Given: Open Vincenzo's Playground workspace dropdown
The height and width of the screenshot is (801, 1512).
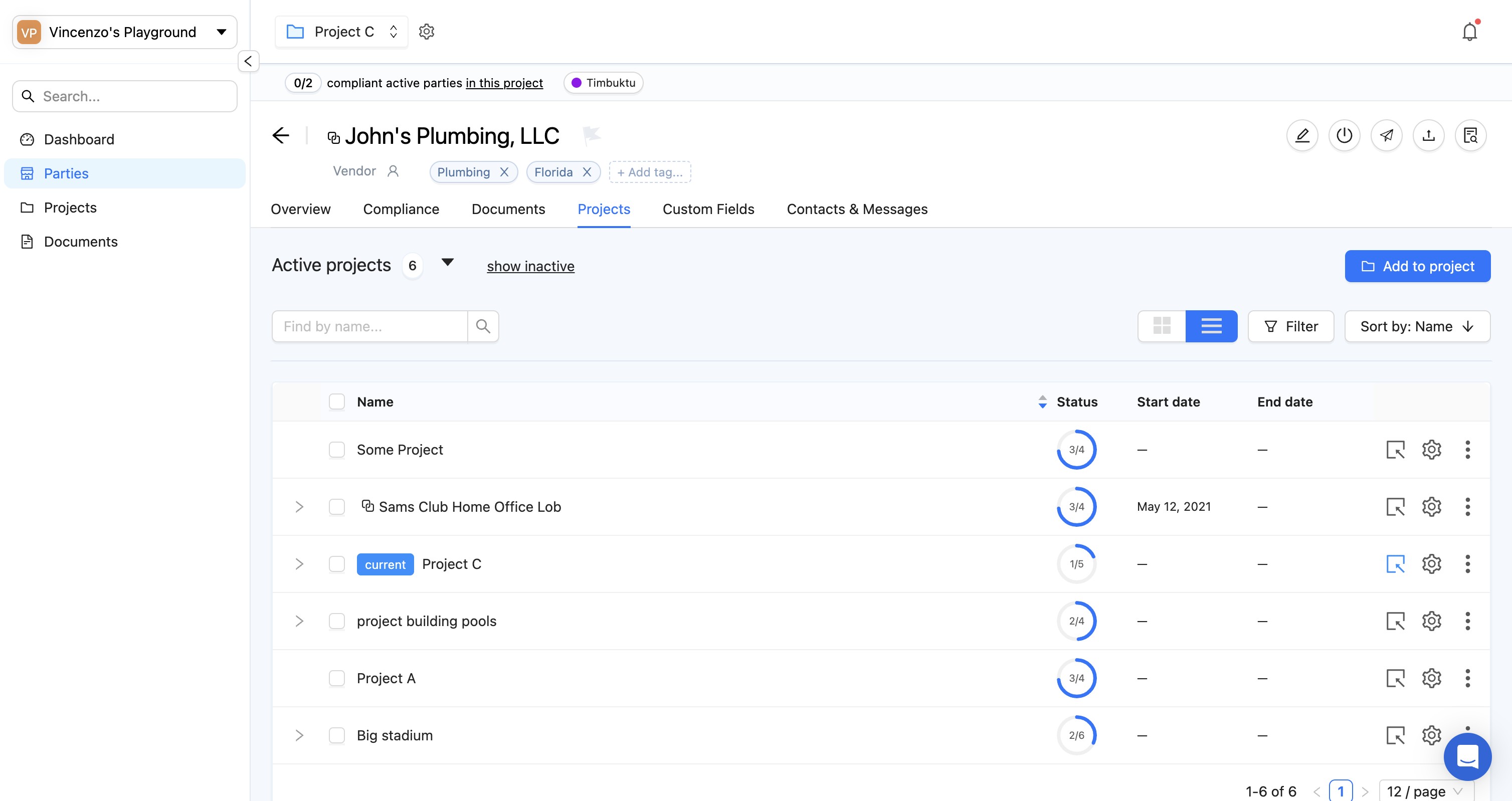Looking at the screenshot, I should click(124, 32).
